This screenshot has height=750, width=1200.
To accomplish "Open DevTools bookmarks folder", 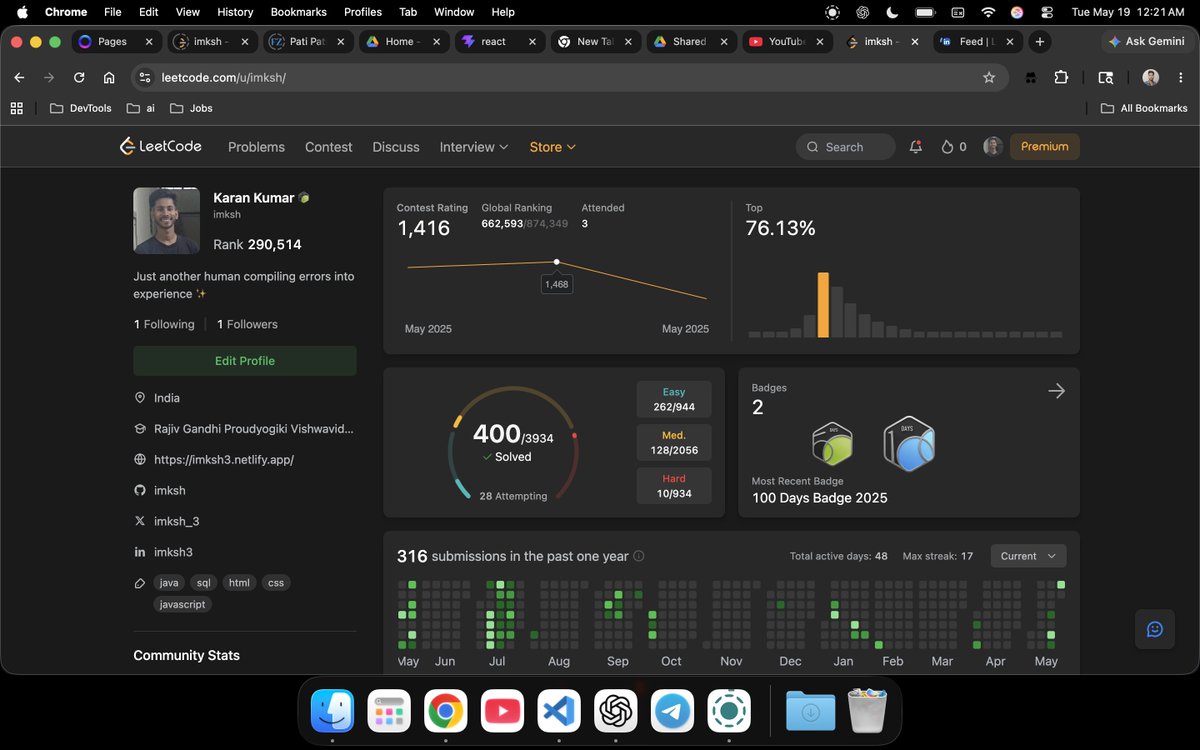I will (81, 108).
